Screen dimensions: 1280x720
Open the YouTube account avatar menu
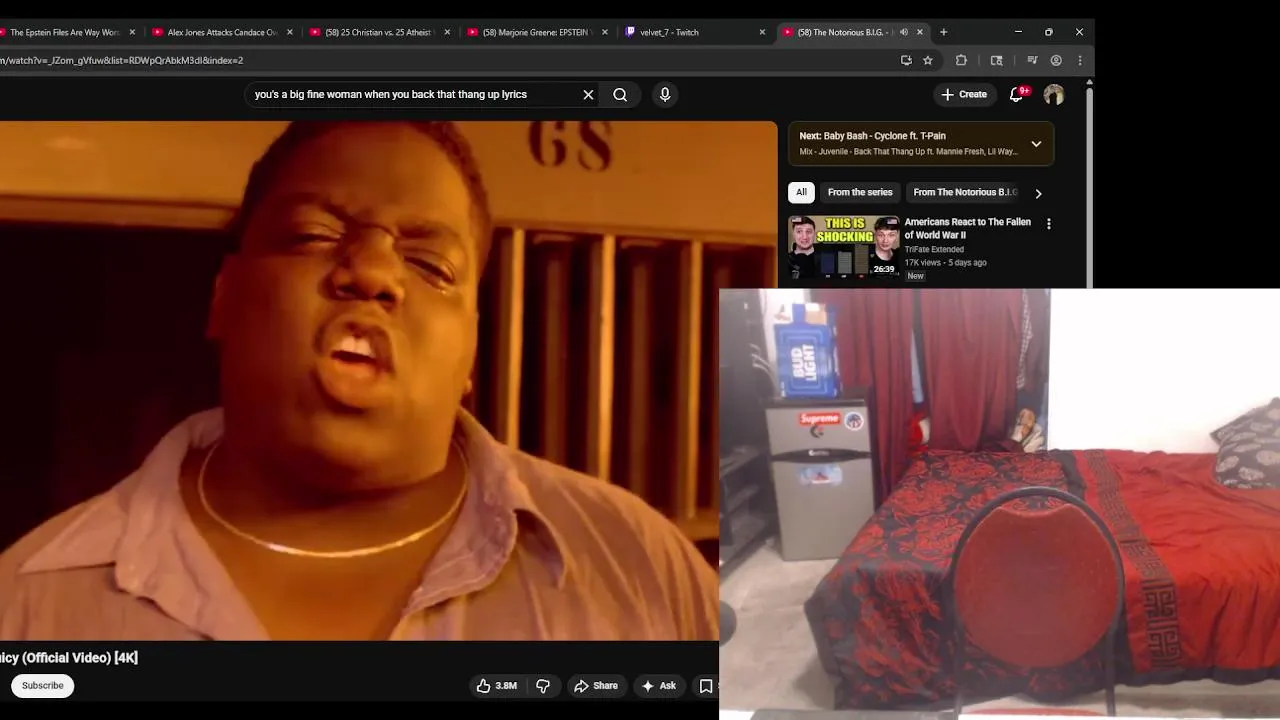[1054, 94]
